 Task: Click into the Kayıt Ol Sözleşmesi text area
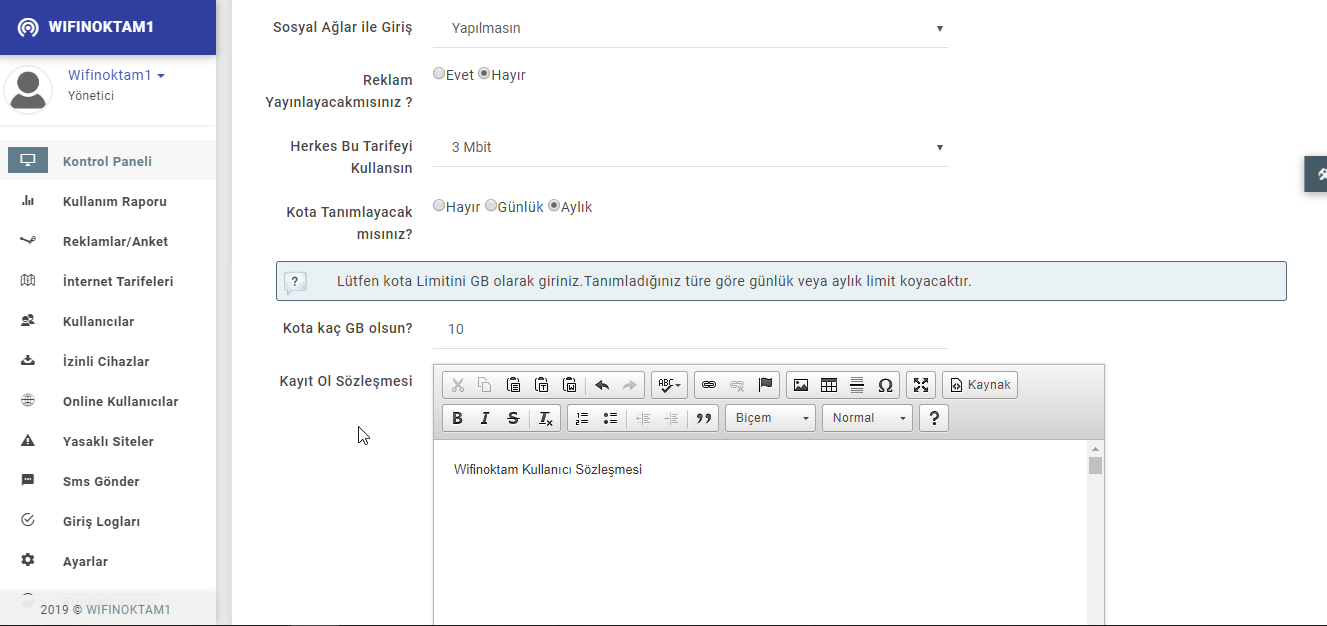pyautogui.click(x=760, y=533)
